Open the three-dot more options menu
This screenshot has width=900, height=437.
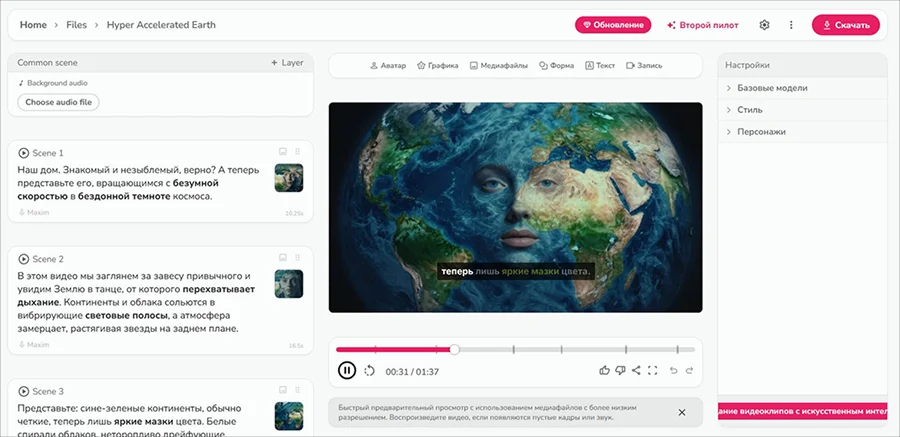(x=791, y=25)
